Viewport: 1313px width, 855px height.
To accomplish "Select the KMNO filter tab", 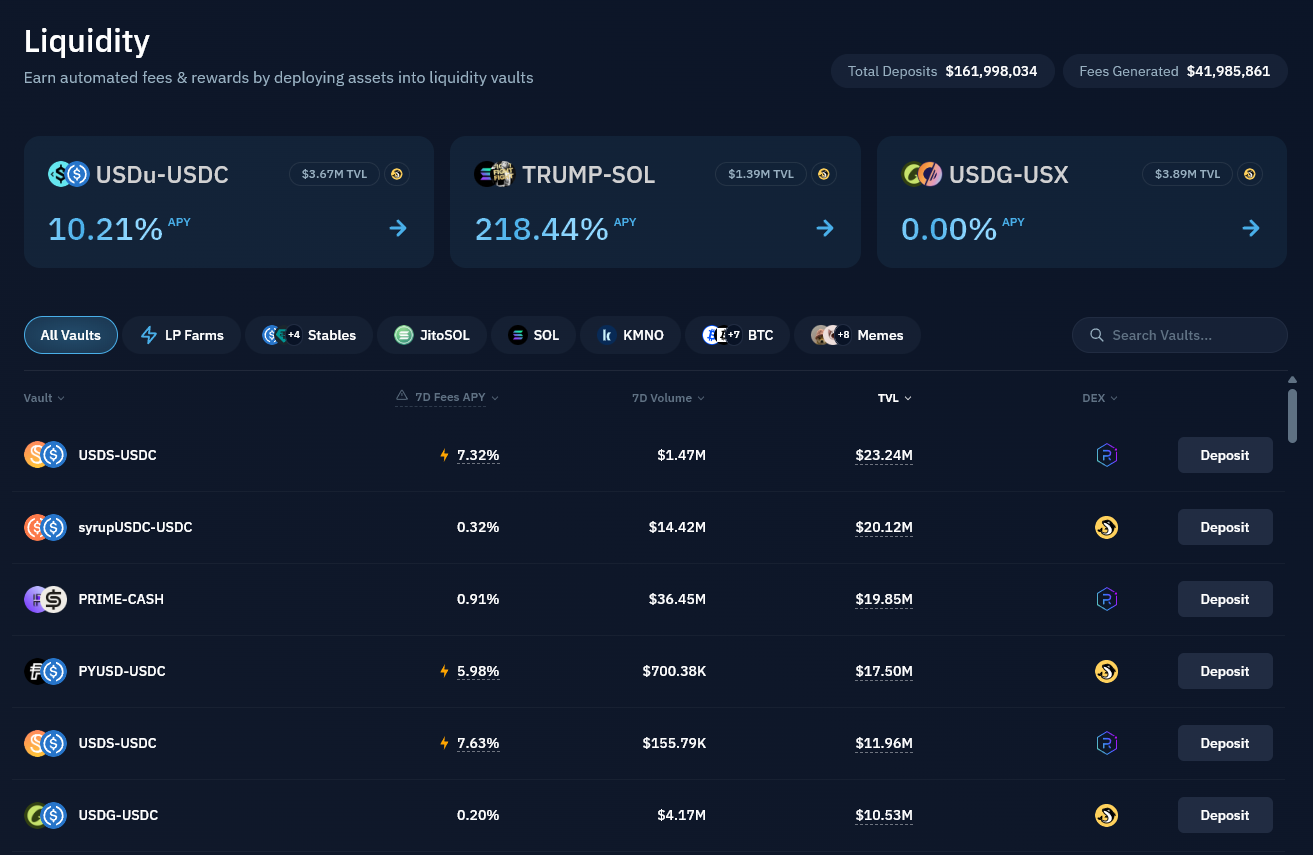I will [x=631, y=335].
